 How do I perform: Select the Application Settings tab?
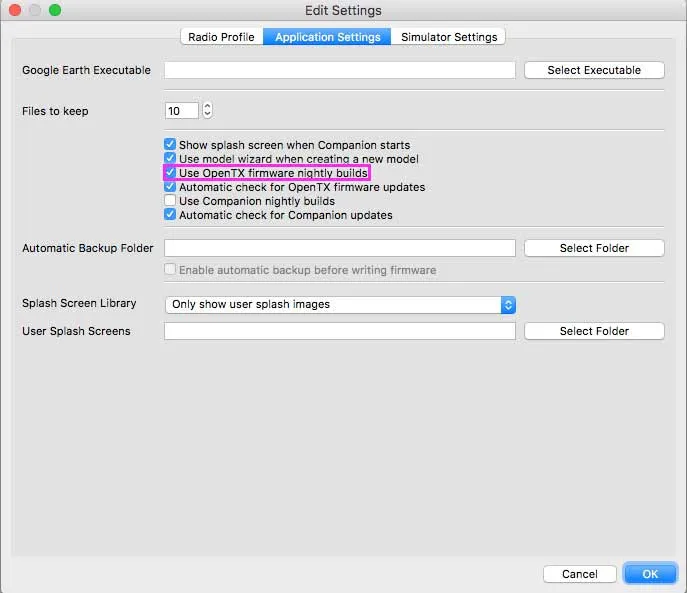tap(328, 37)
